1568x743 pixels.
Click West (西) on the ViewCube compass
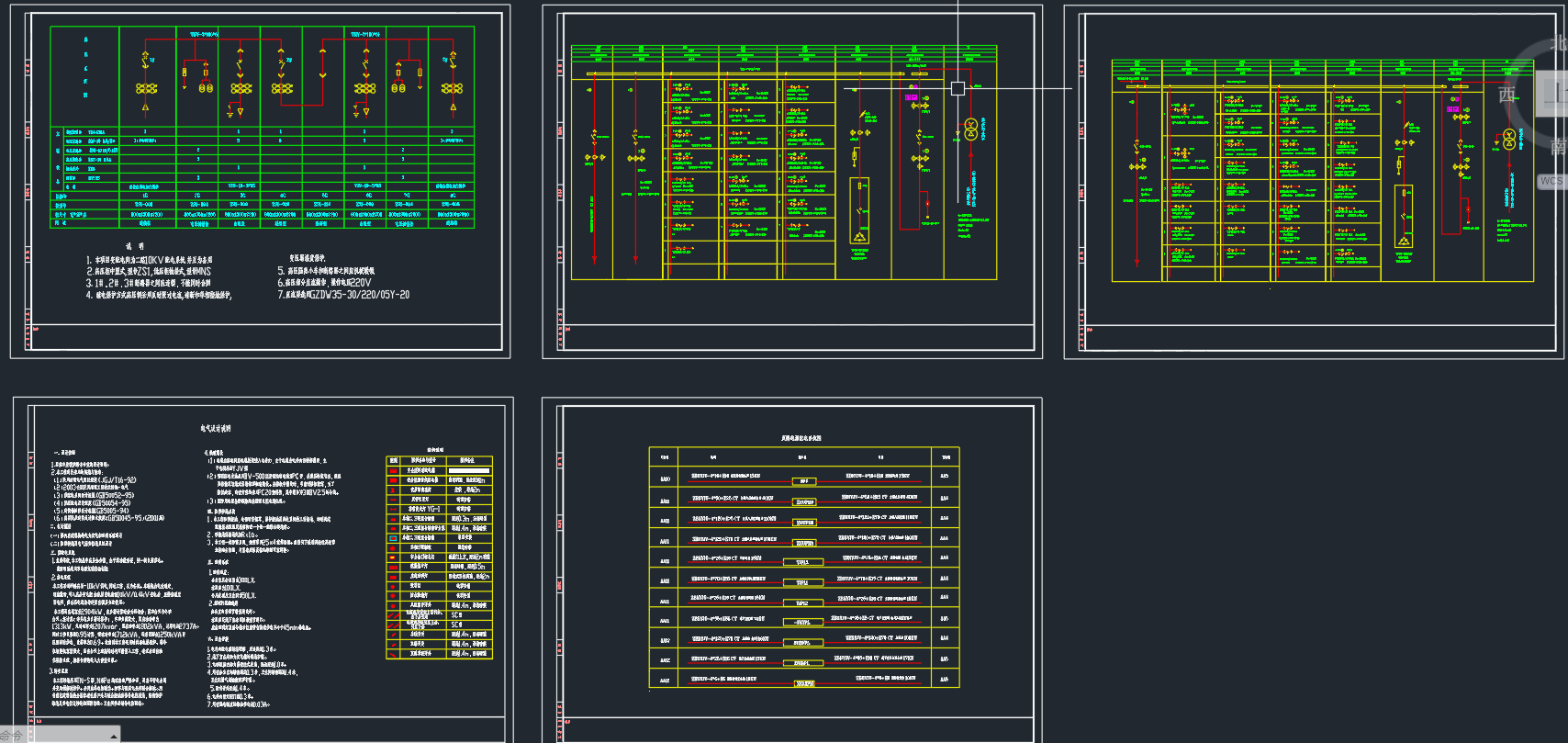tap(1506, 96)
